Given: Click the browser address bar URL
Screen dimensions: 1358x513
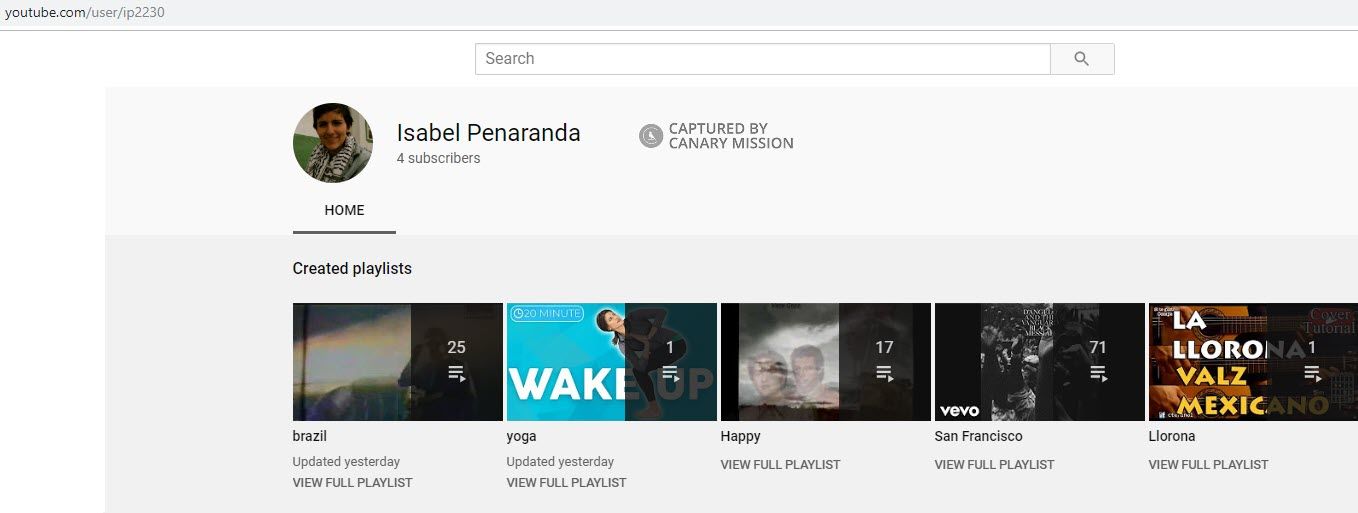Looking at the screenshot, I should [85, 12].
